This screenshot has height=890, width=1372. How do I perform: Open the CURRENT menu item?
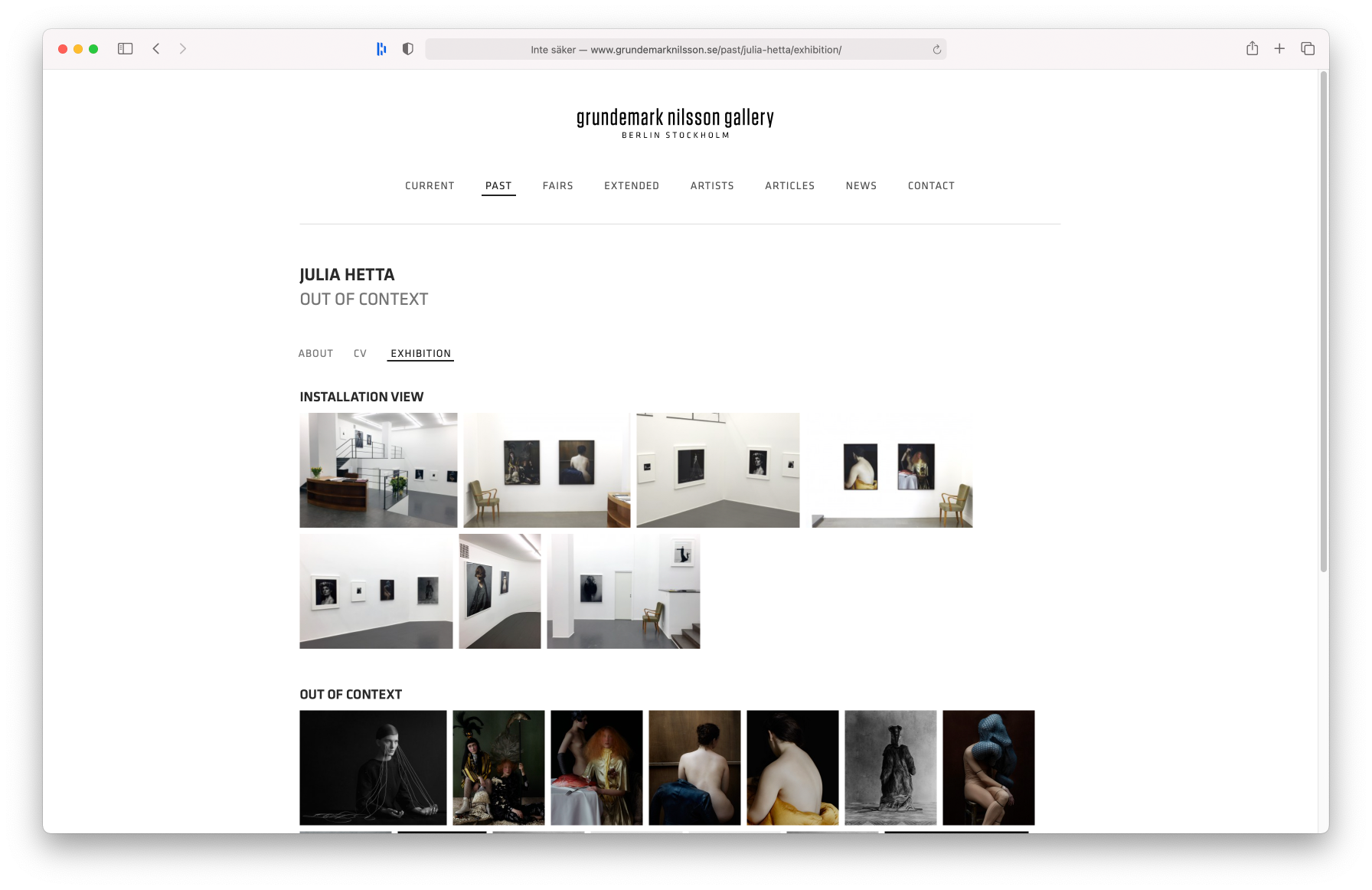click(x=430, y=186)
